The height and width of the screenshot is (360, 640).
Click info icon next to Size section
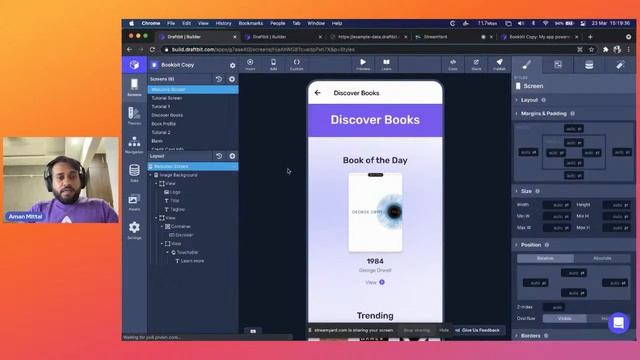[x=538, y=191]
